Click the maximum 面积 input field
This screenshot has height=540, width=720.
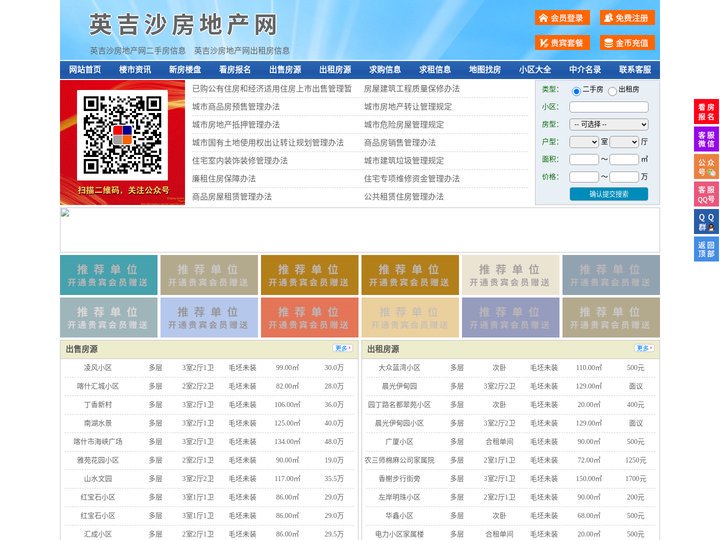624,159
